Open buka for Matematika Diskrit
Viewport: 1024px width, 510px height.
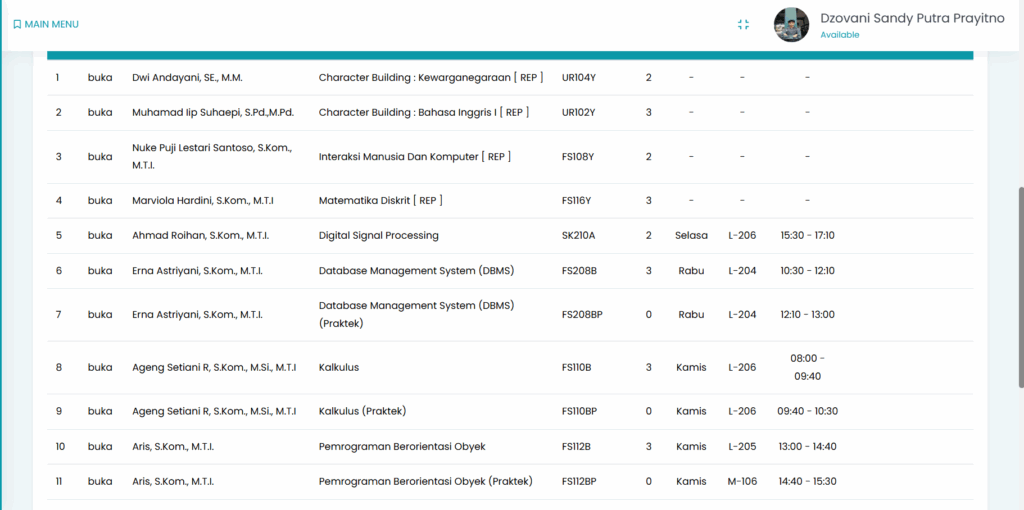pos(100,200)
